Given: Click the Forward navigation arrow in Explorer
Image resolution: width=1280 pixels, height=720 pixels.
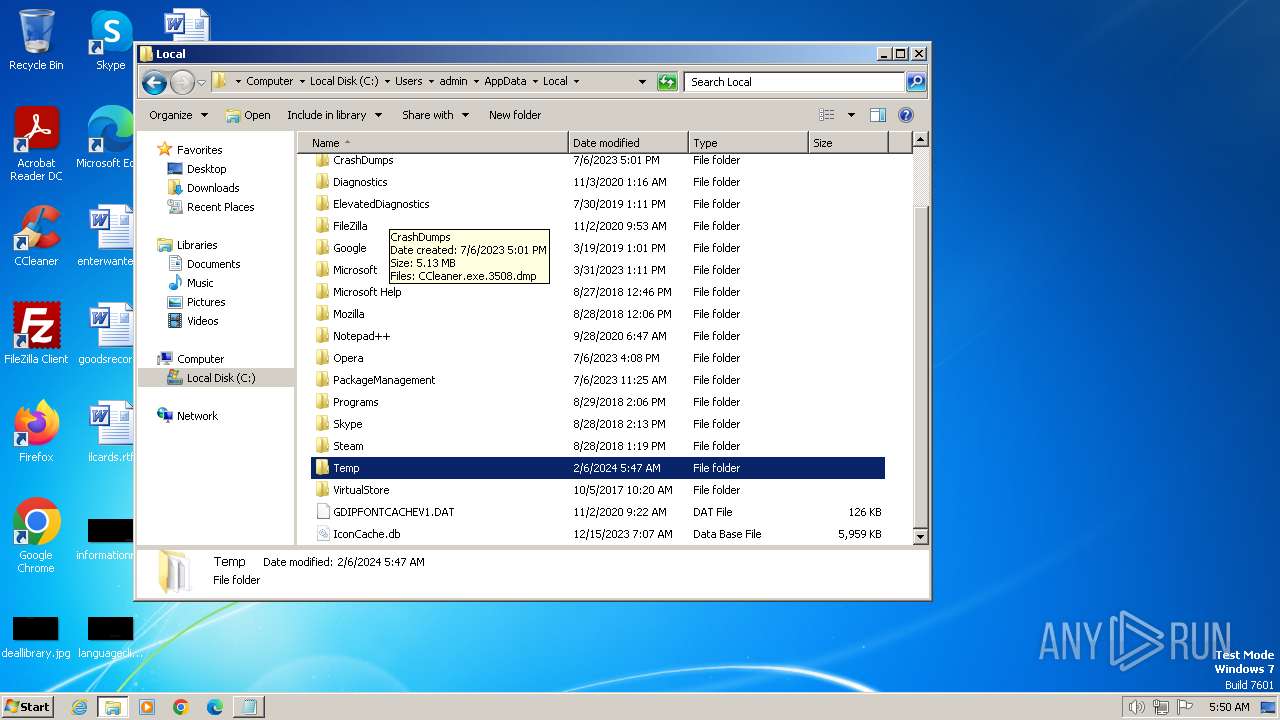Looking at the screenshot, I should click(x=182, y=82).
